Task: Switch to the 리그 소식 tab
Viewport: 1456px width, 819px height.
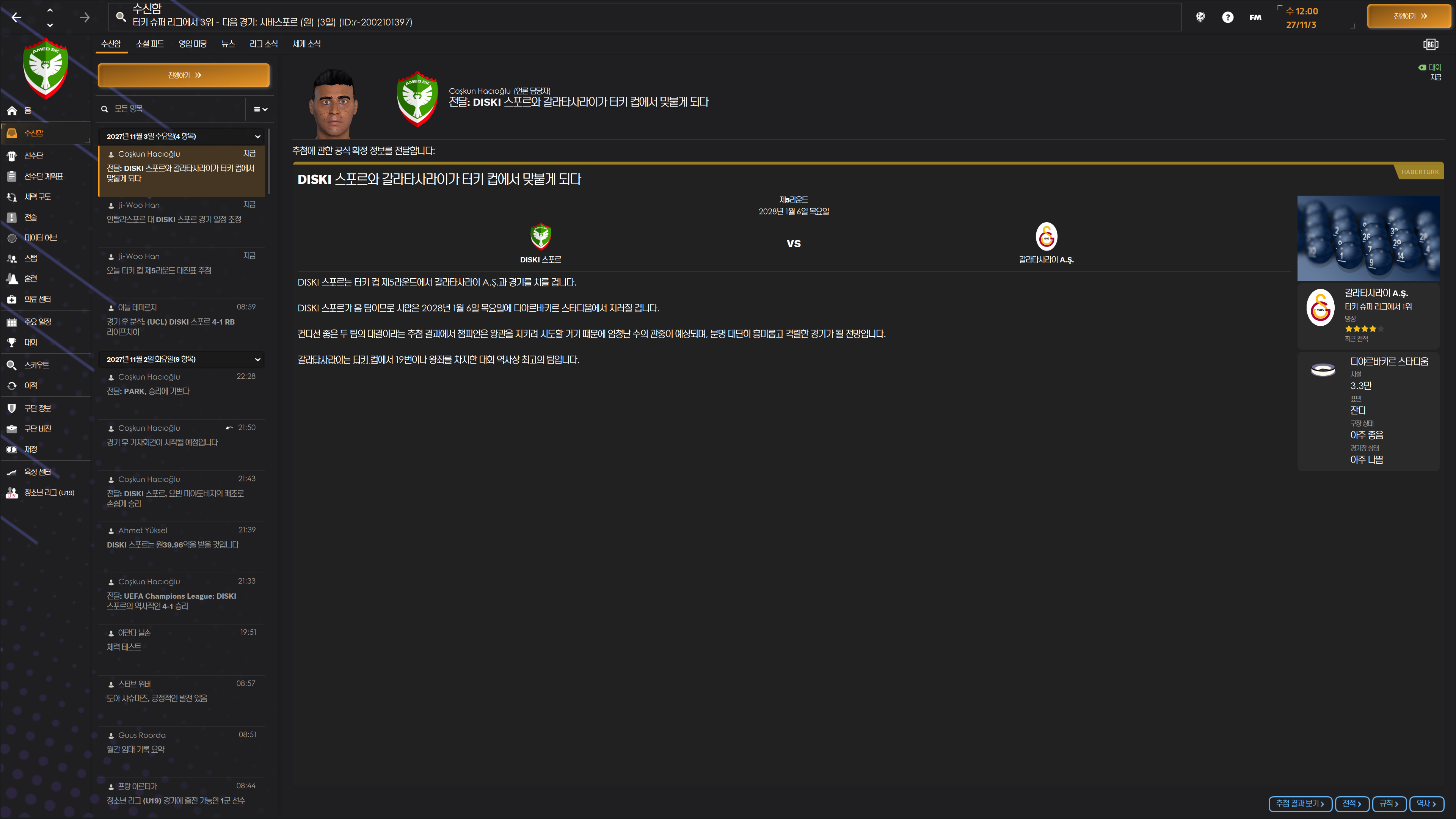Action: tap(264, 44)
